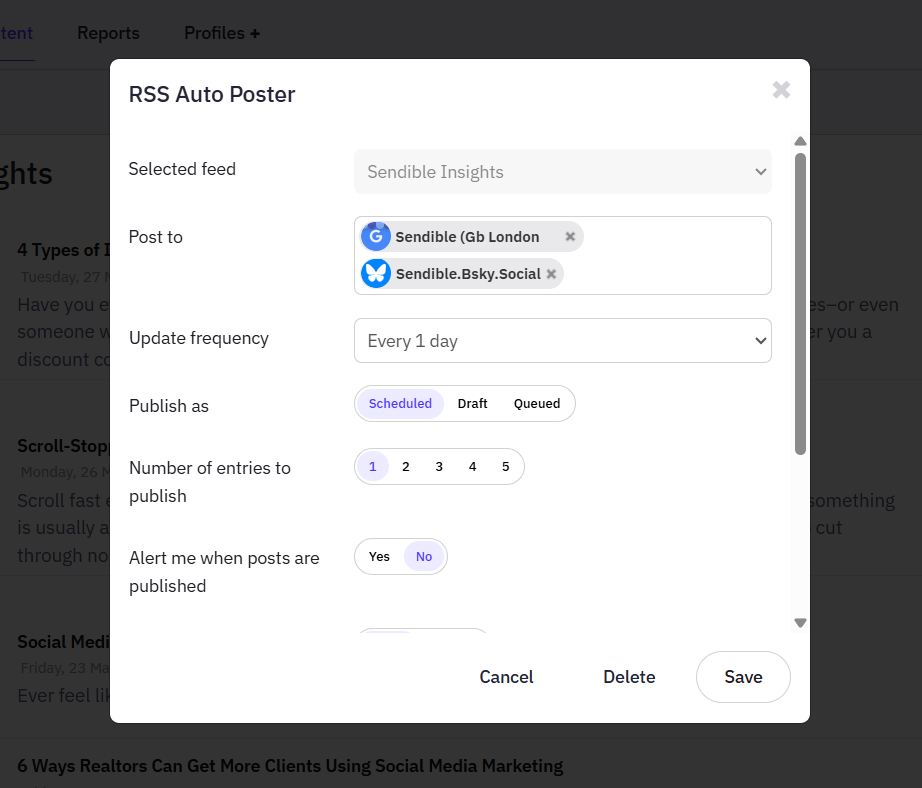Close the RSS Auto Poster dialog
The image size is (922, 788).
pyautogui.click(x=781, y=90)
